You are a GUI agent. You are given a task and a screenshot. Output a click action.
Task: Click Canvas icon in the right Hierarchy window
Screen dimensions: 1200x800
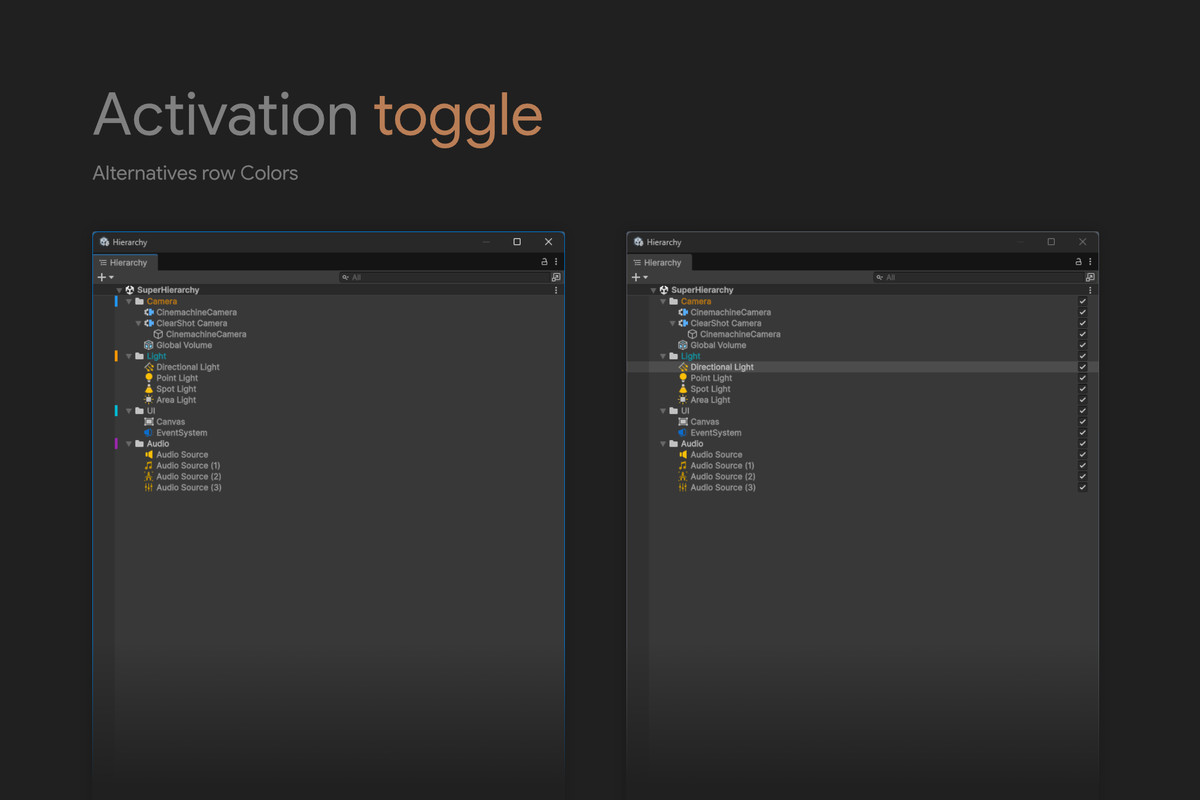pyautogui.click(x=683, y=422)
